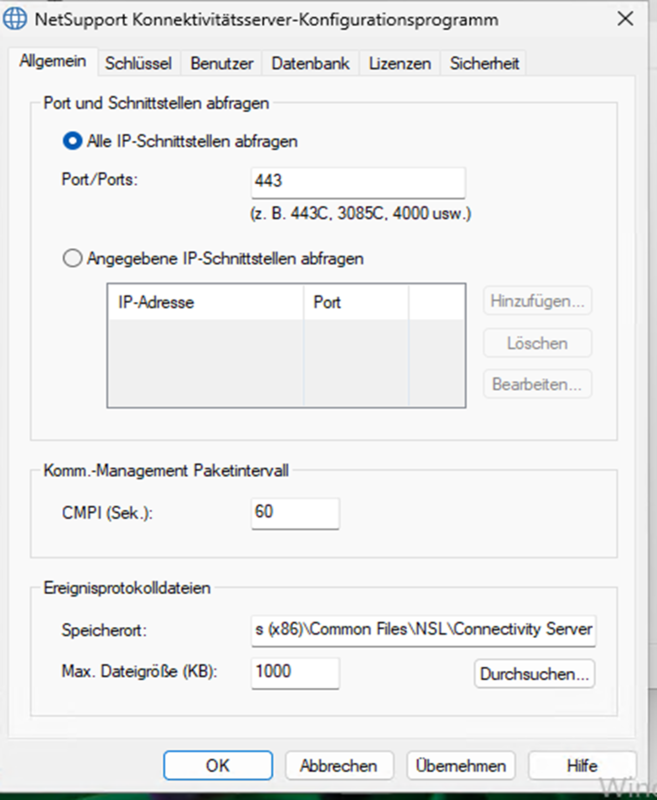Image resolution: width=657 pixels, height=800 pixels.
Task: Open help via the Hilfe button
Action: pyautogui.click(x=581, y=766)
